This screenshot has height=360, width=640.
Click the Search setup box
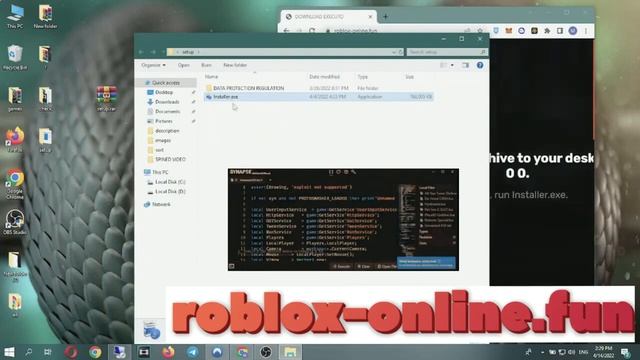pyautogui.click(x=447, y=52)
